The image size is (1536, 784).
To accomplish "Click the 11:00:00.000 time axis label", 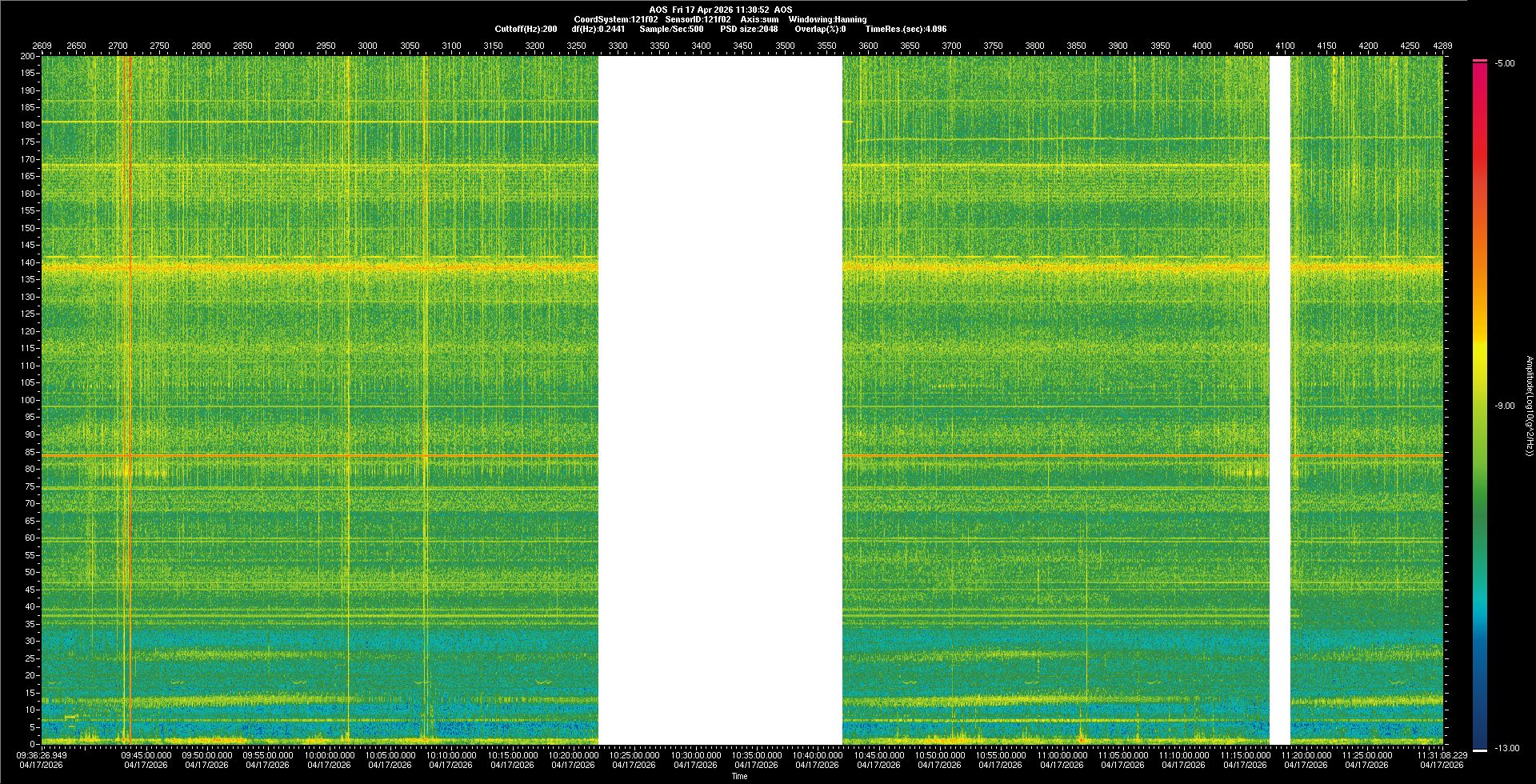I will [1062, 754].
